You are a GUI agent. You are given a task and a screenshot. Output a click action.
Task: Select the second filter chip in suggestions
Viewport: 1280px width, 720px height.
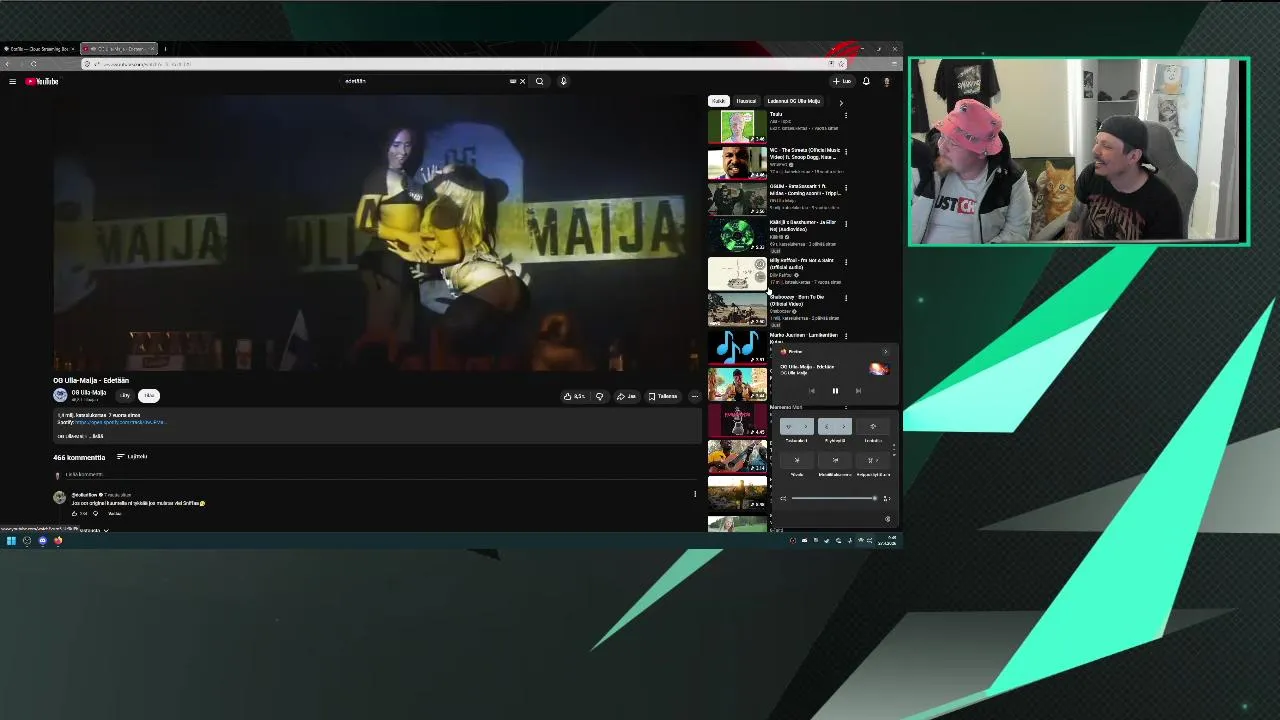pos(746,101)
